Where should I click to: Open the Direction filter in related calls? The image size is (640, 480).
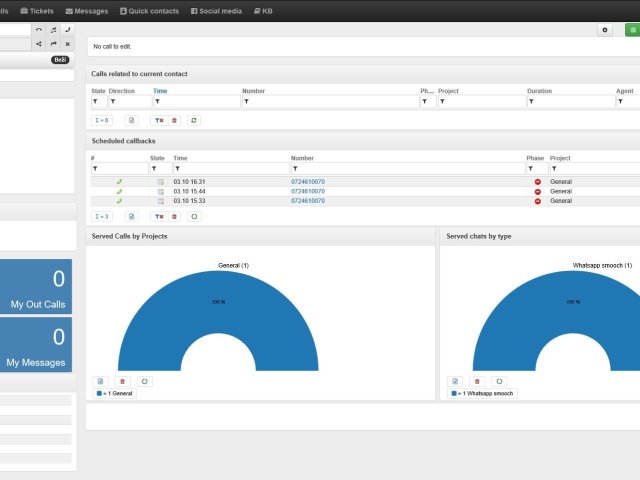[113, 101]
